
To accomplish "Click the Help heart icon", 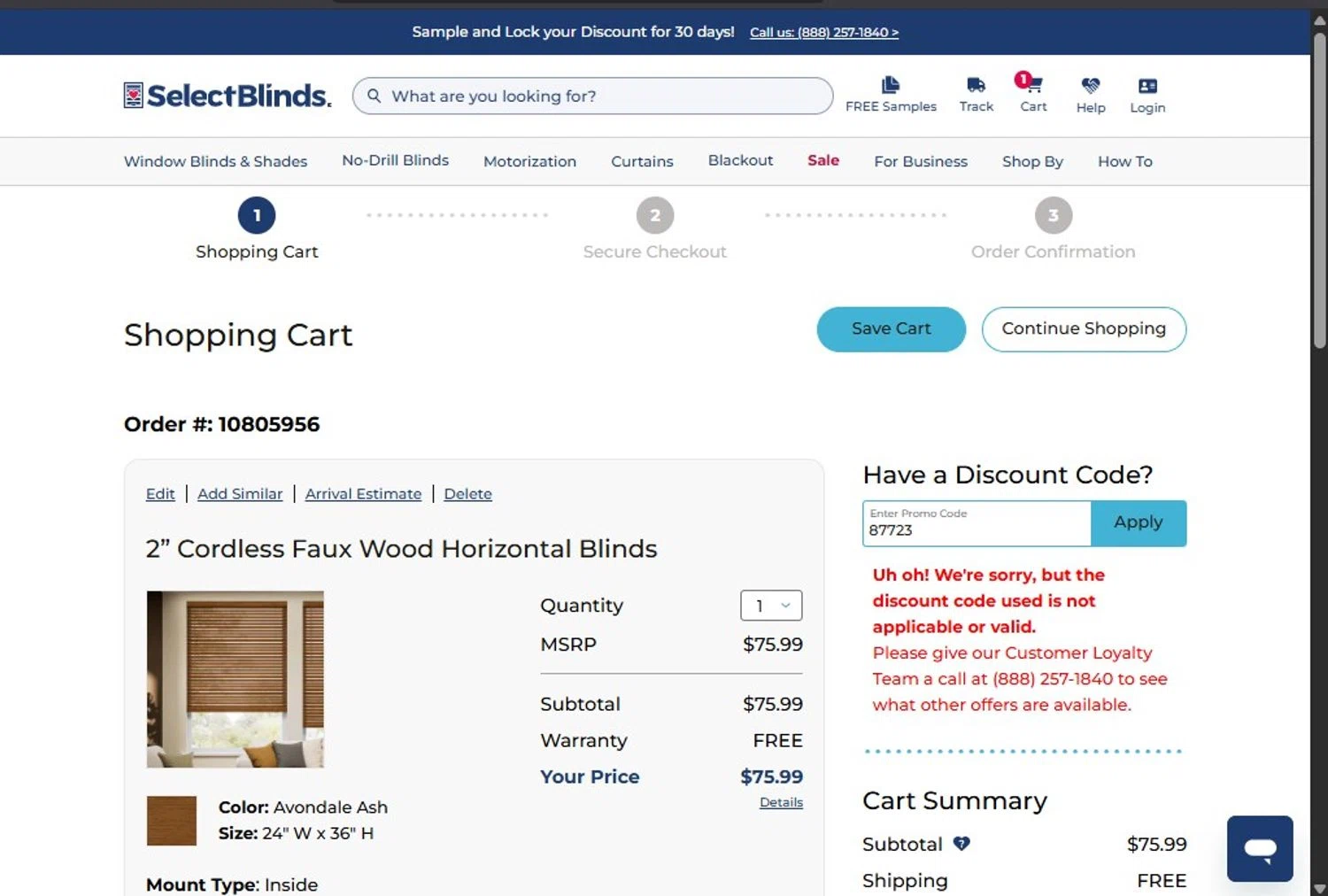I will point(1090,86).
